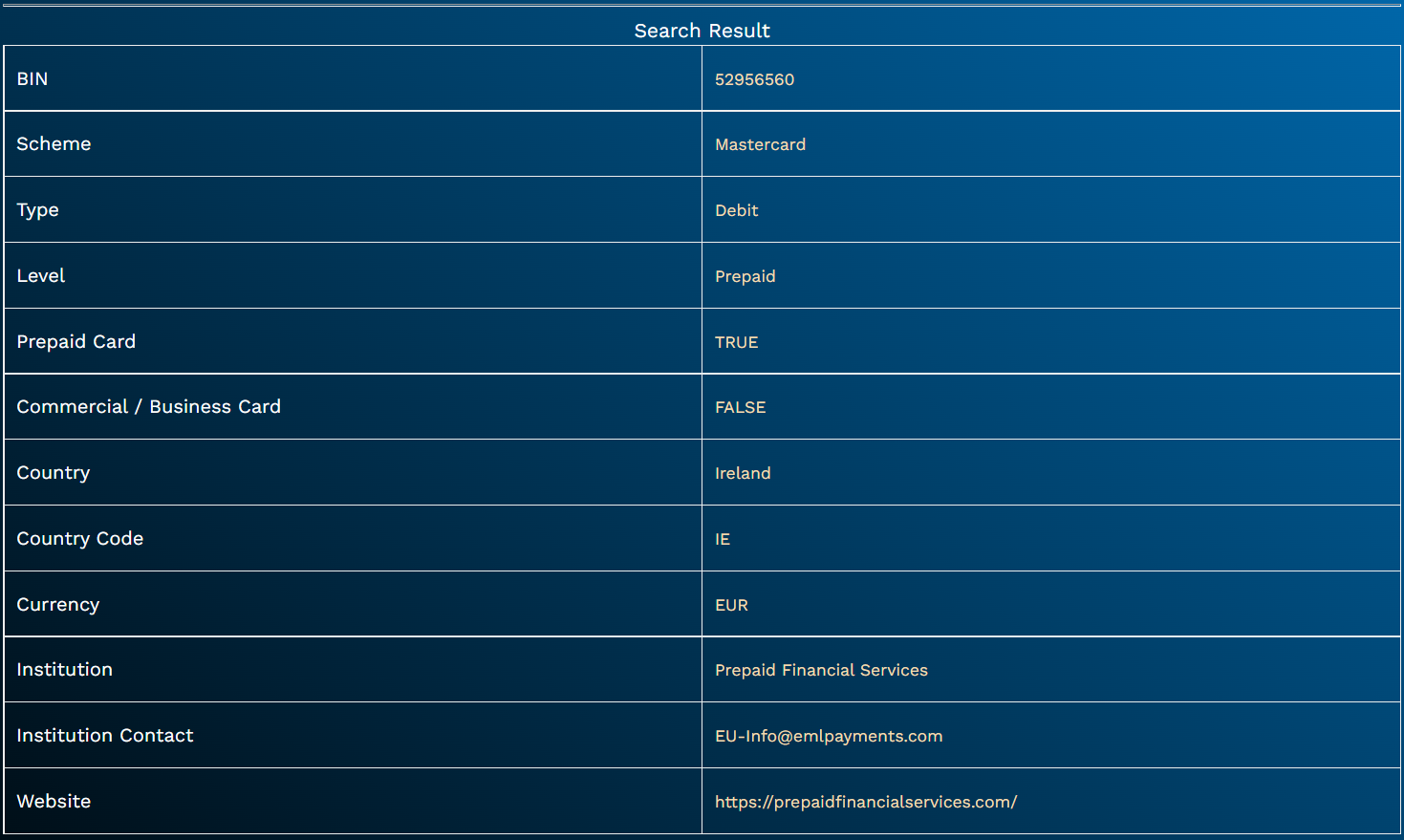Viewport: 1404px width, 840px height.
Task: Click the Institution label
Action: [64, 670]
